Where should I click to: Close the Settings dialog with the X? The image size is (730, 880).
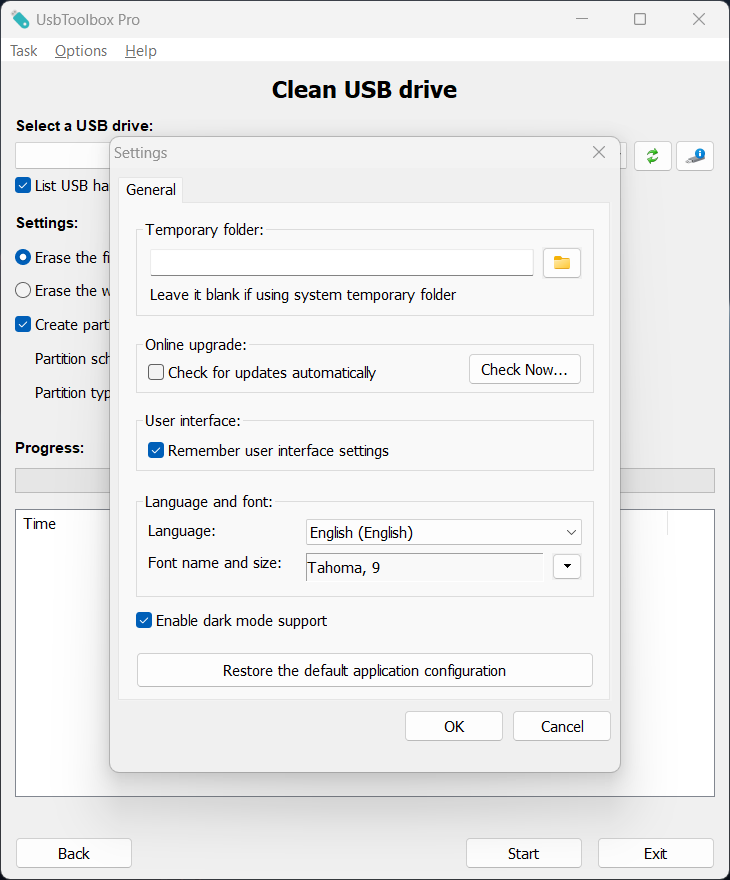coord(599,152)
